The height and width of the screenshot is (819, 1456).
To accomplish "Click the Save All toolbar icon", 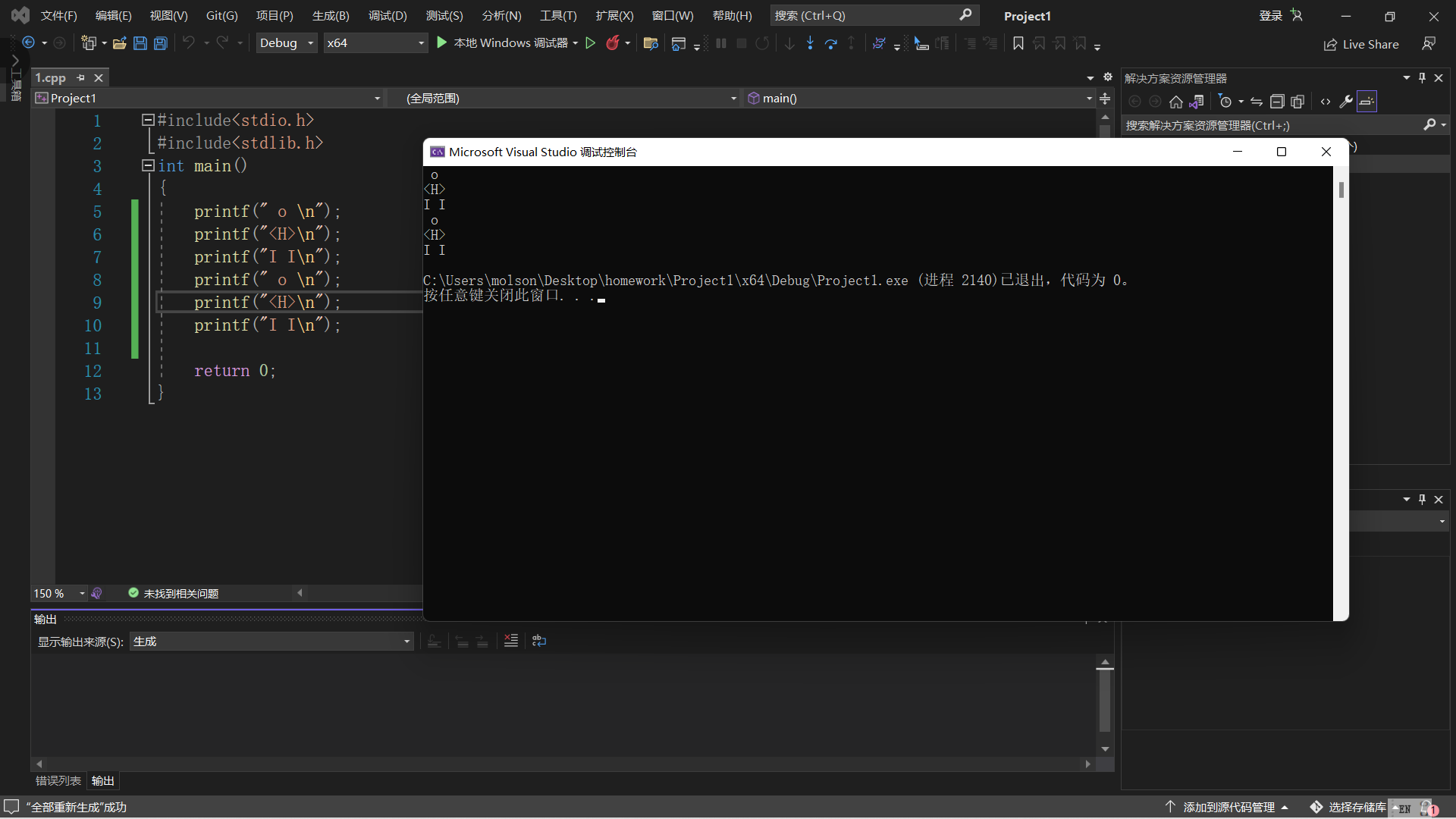I will (161, 43).
